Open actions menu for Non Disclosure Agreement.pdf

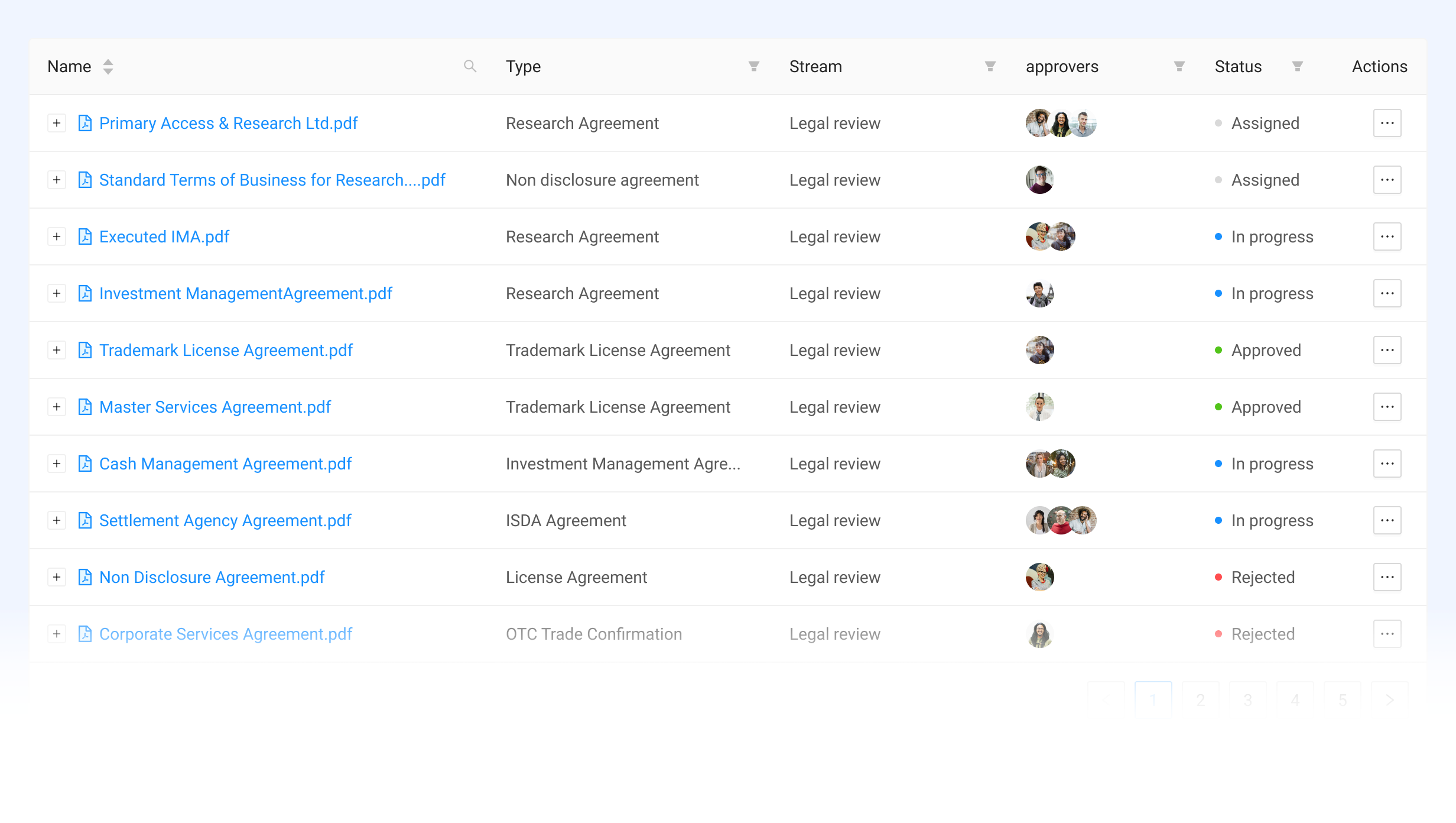tap(1387, 577)
